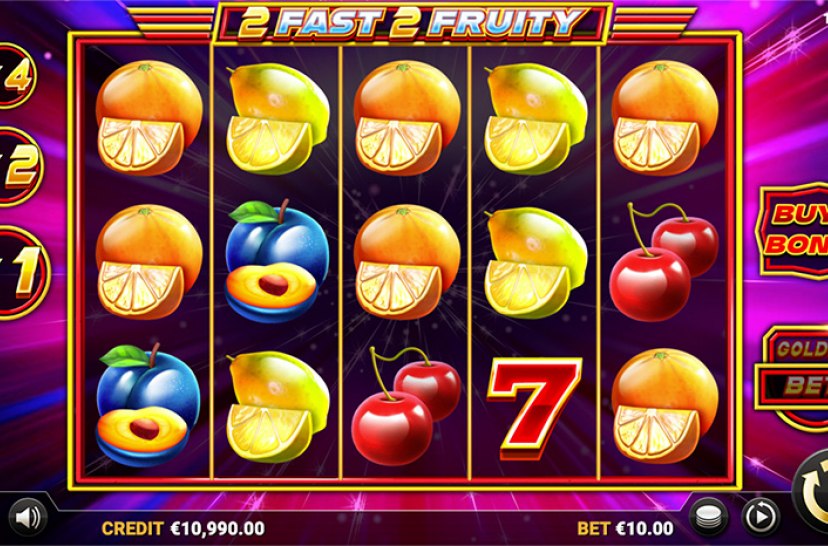Click the top orange on the first reel
This screenshot has width=828, height=546.
pyautogui.click(x=149, y=118)
